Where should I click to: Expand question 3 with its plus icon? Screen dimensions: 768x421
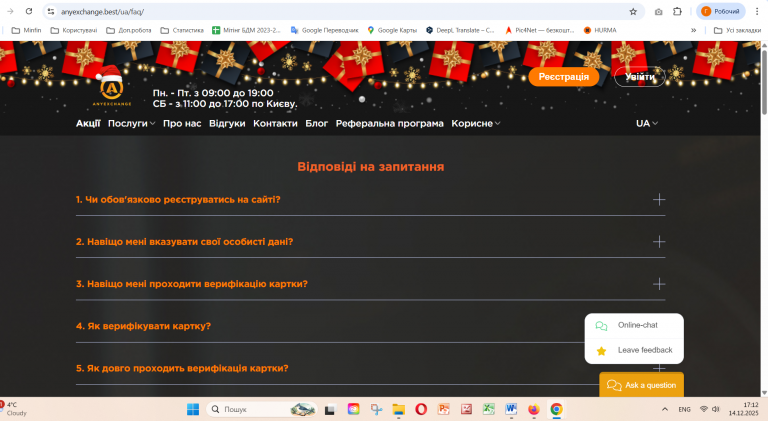click(x=659, y=284)
